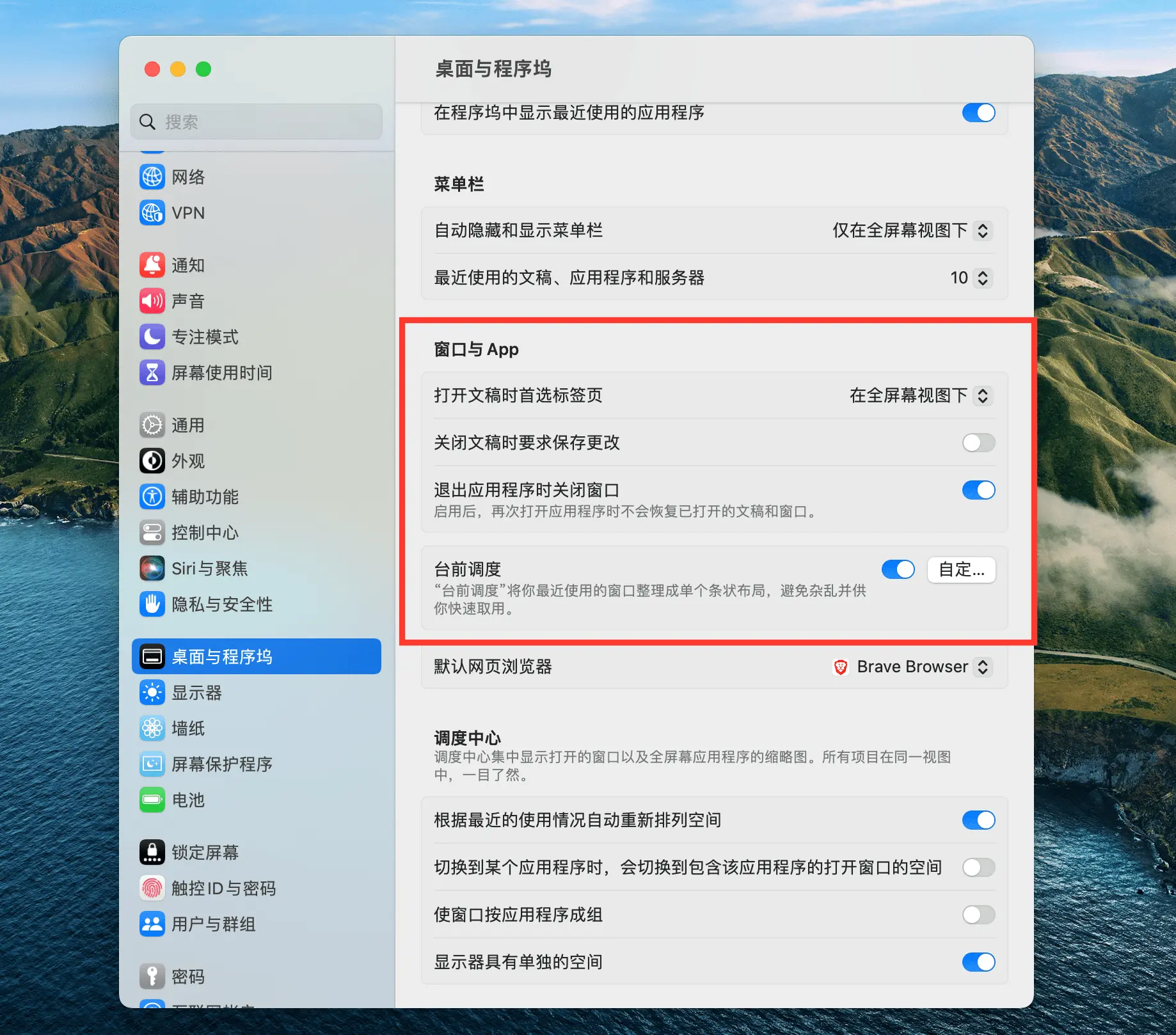Click the 搜索 search field
Image resolution: width=1176 pixels, height=1035 pixels.
pyautogui.click(x=257, y=122)
